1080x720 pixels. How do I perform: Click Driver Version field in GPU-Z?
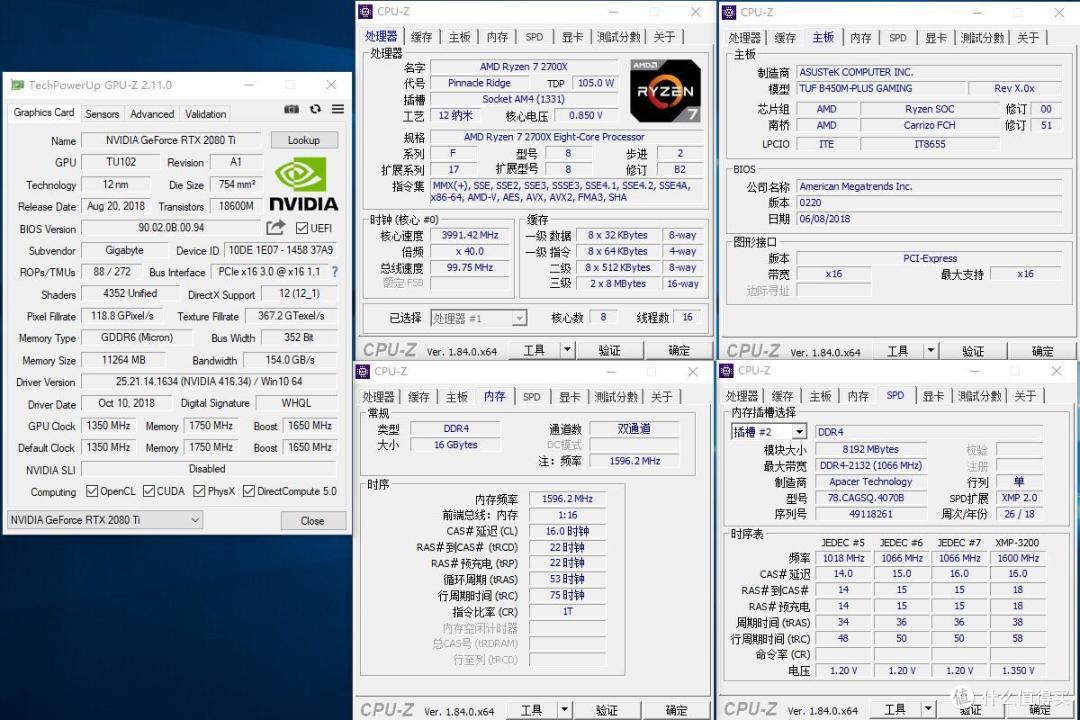pyautogui.click(x=209, y=381)
